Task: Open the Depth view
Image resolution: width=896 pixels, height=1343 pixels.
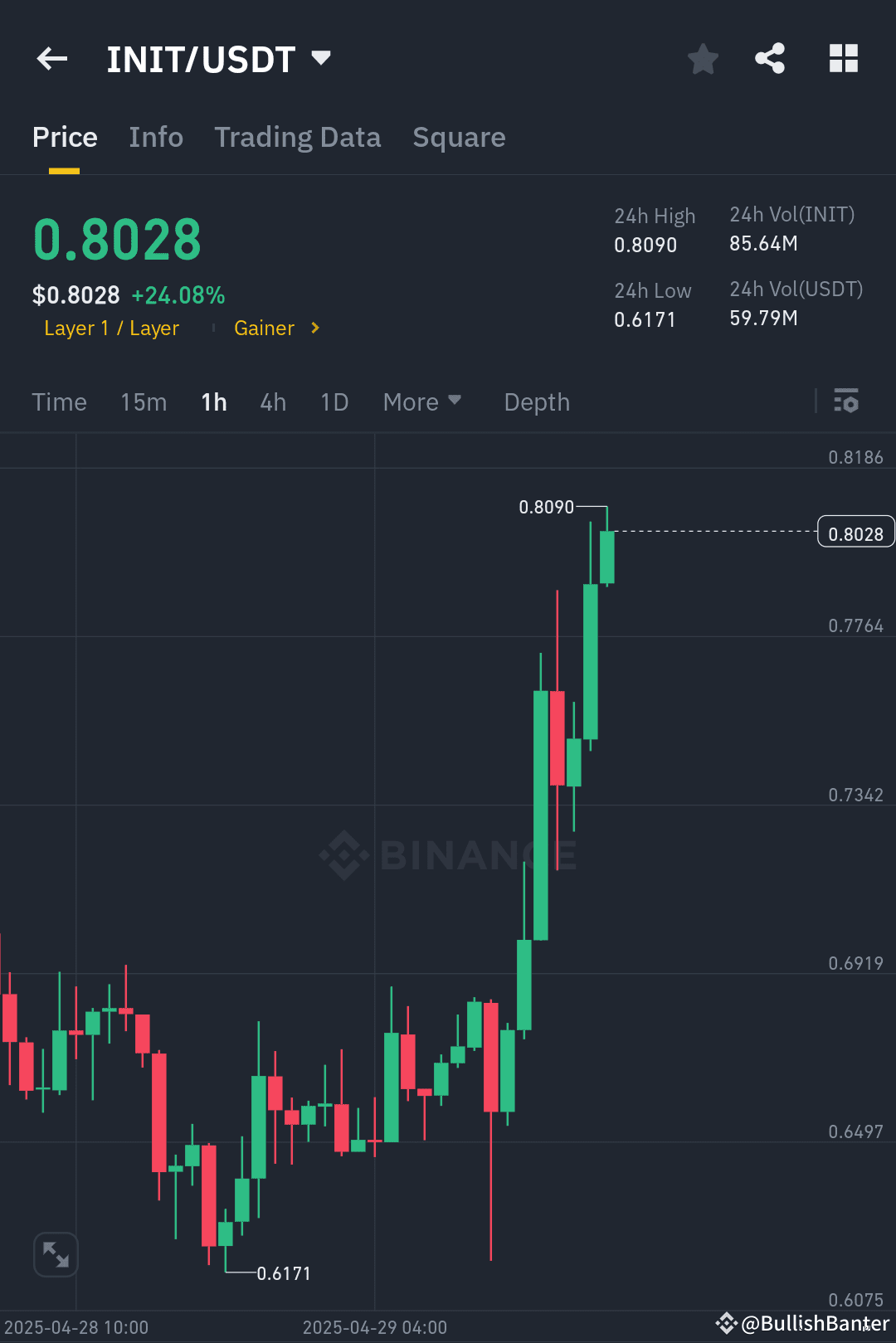Action: (536, 401)
